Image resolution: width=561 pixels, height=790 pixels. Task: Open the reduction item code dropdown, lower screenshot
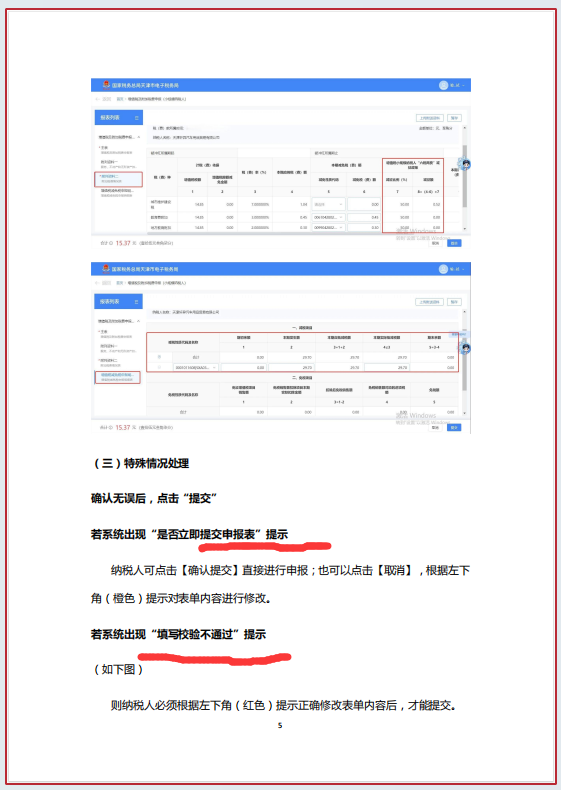click(196, 368)
